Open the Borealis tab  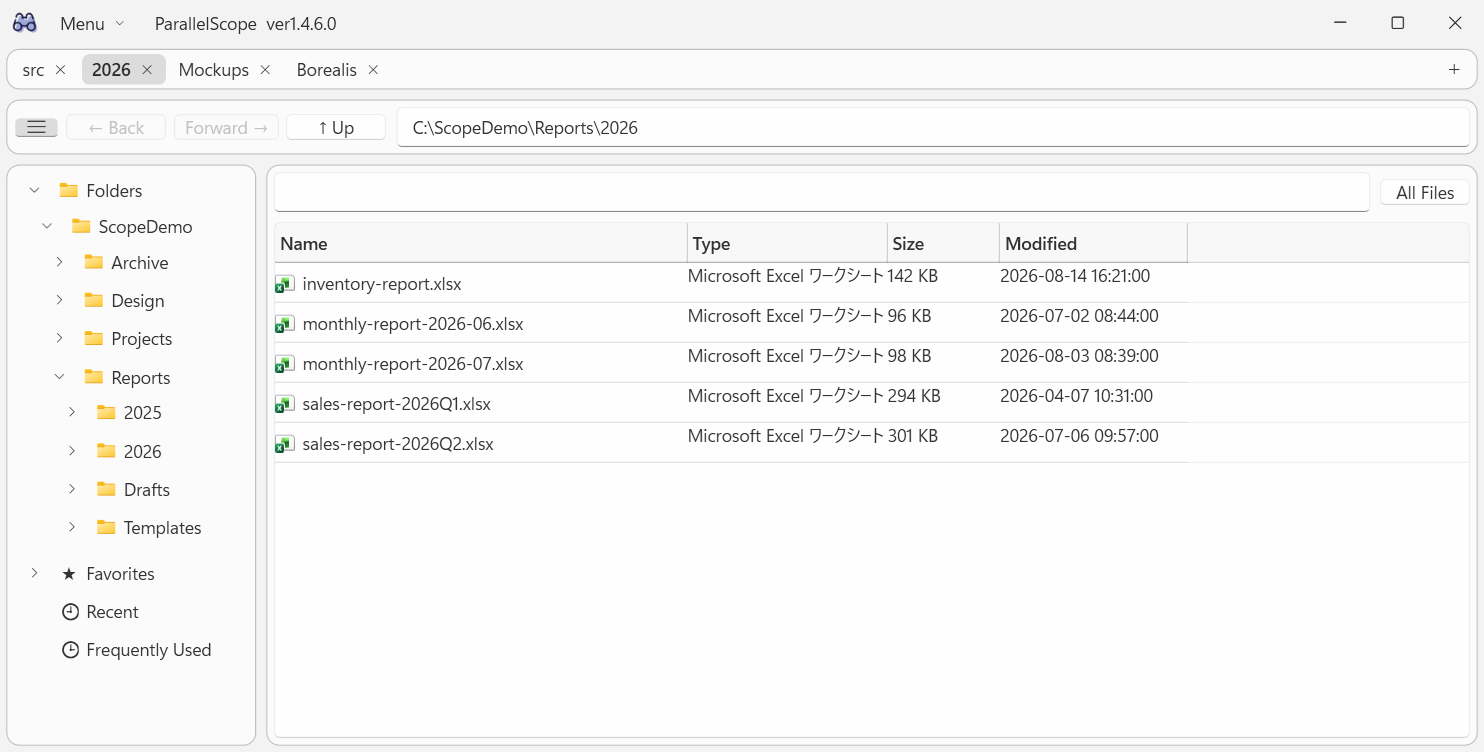pos(326,70)
